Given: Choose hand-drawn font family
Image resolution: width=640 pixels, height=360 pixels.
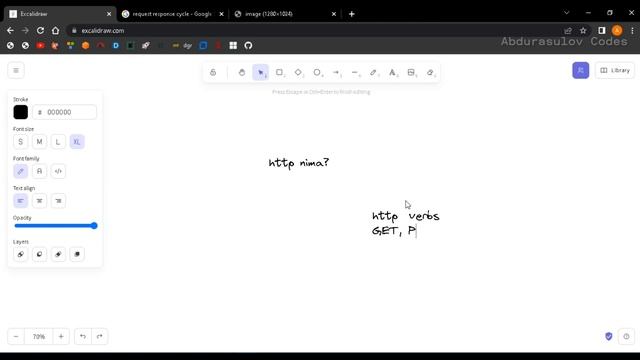Looking at the screenshot, I should (x=20, y=171).
